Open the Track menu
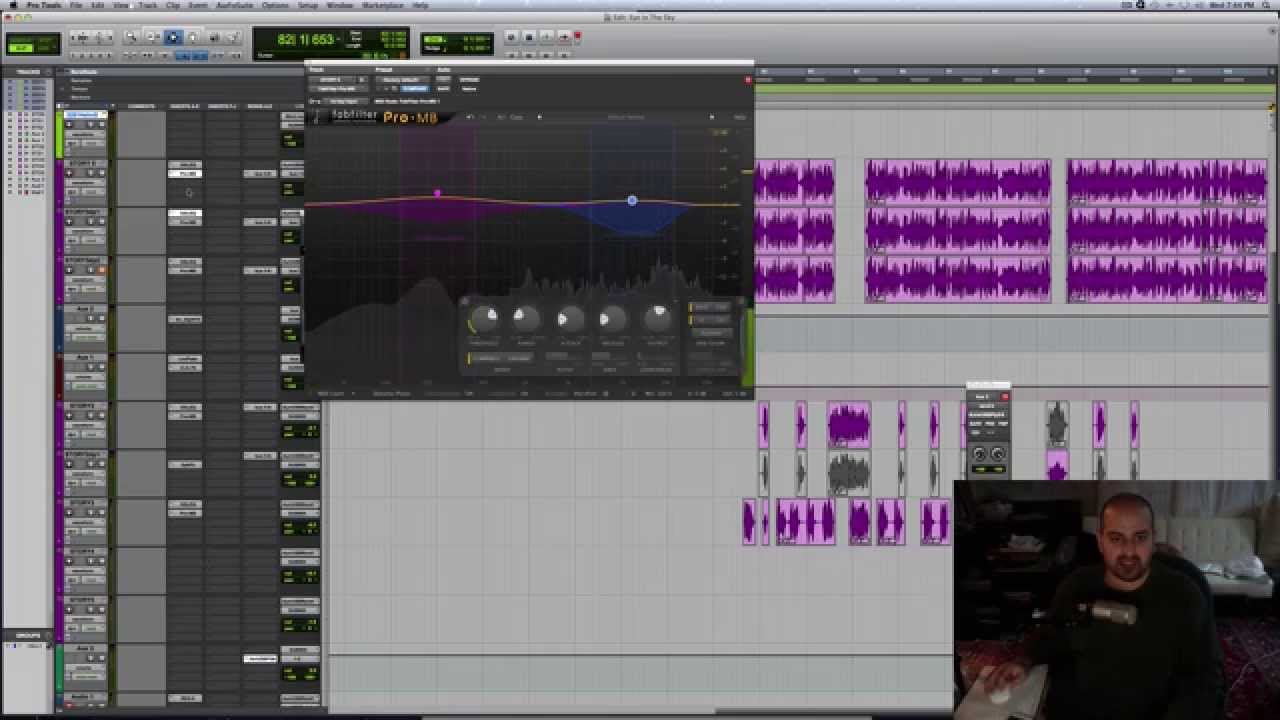This screenshot has width=1280, height=720. pos(148,5)
